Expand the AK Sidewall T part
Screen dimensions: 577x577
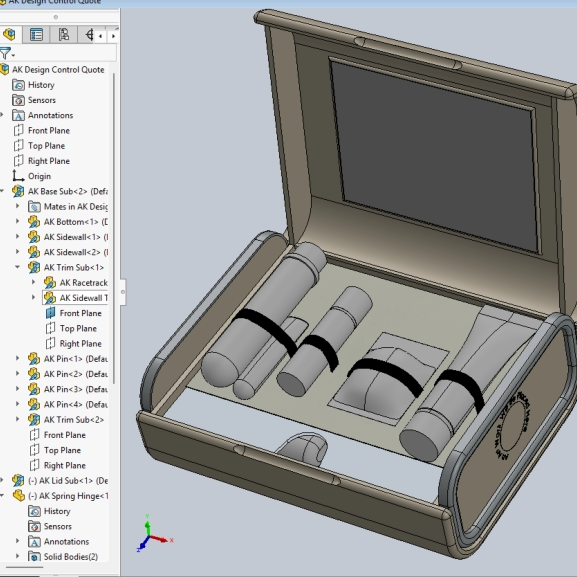tap(33, 298)
